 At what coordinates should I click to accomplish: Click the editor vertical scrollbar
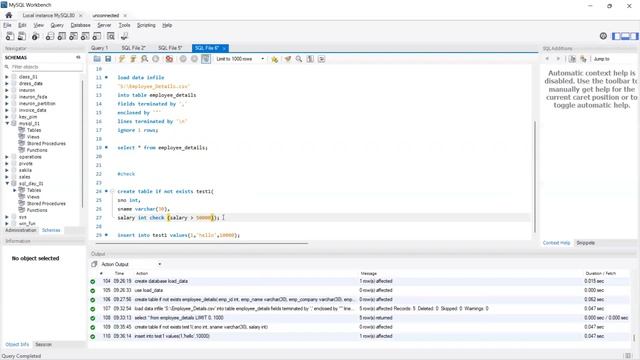click(535, 178)
